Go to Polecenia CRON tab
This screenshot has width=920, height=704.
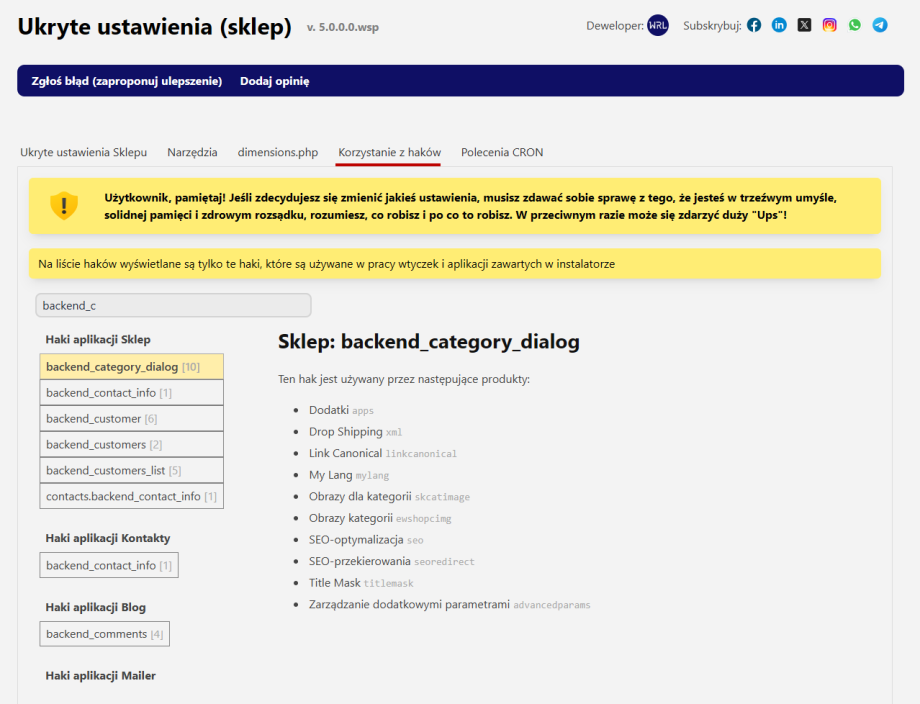pyautogui.click(x=502, y=152)
